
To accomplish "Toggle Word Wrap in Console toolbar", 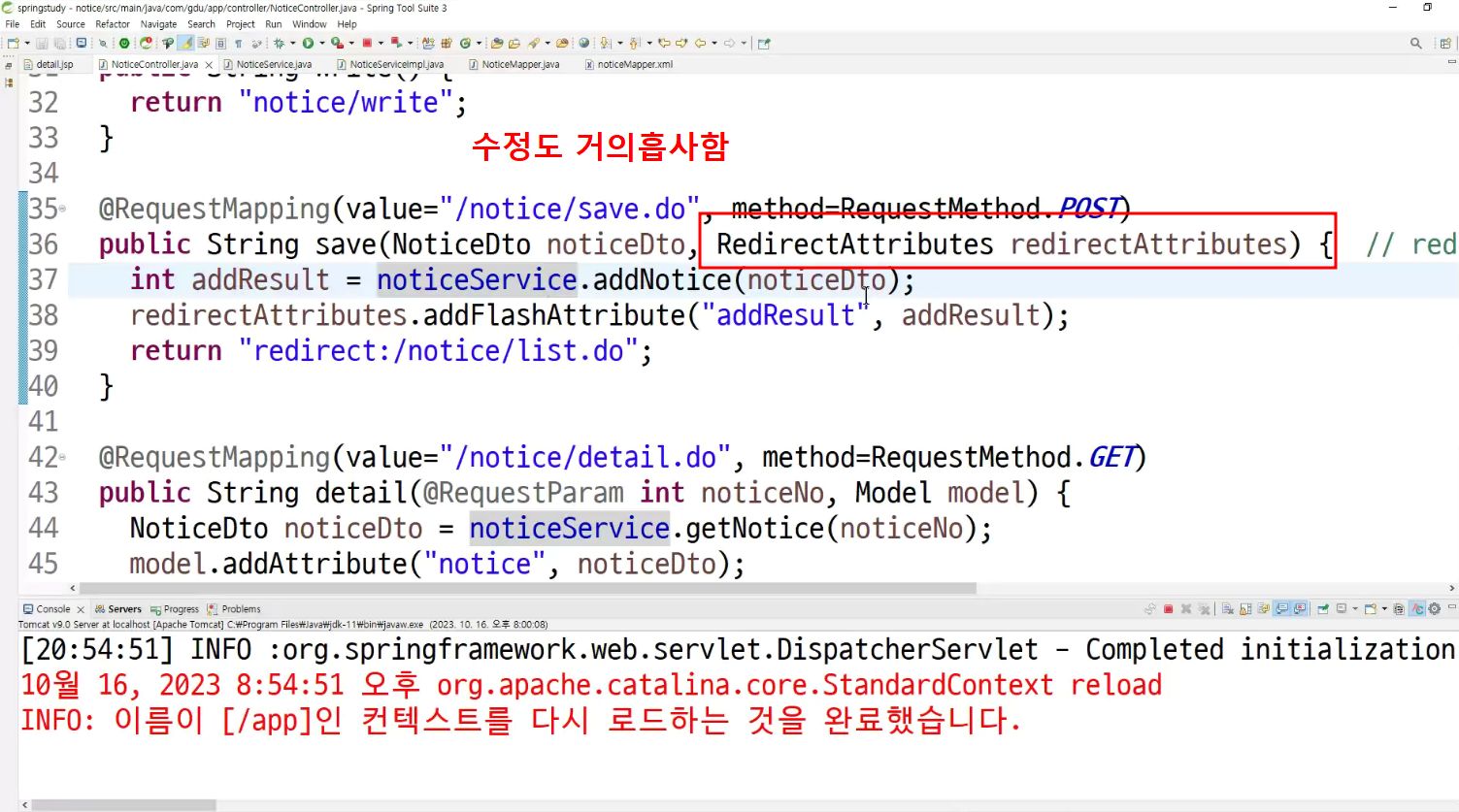I will 1263,609.
